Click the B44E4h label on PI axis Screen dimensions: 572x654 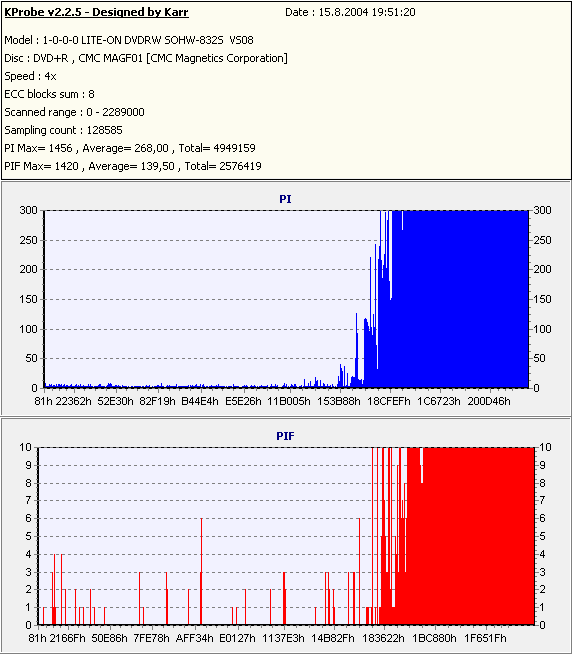(x=200, y=401)
